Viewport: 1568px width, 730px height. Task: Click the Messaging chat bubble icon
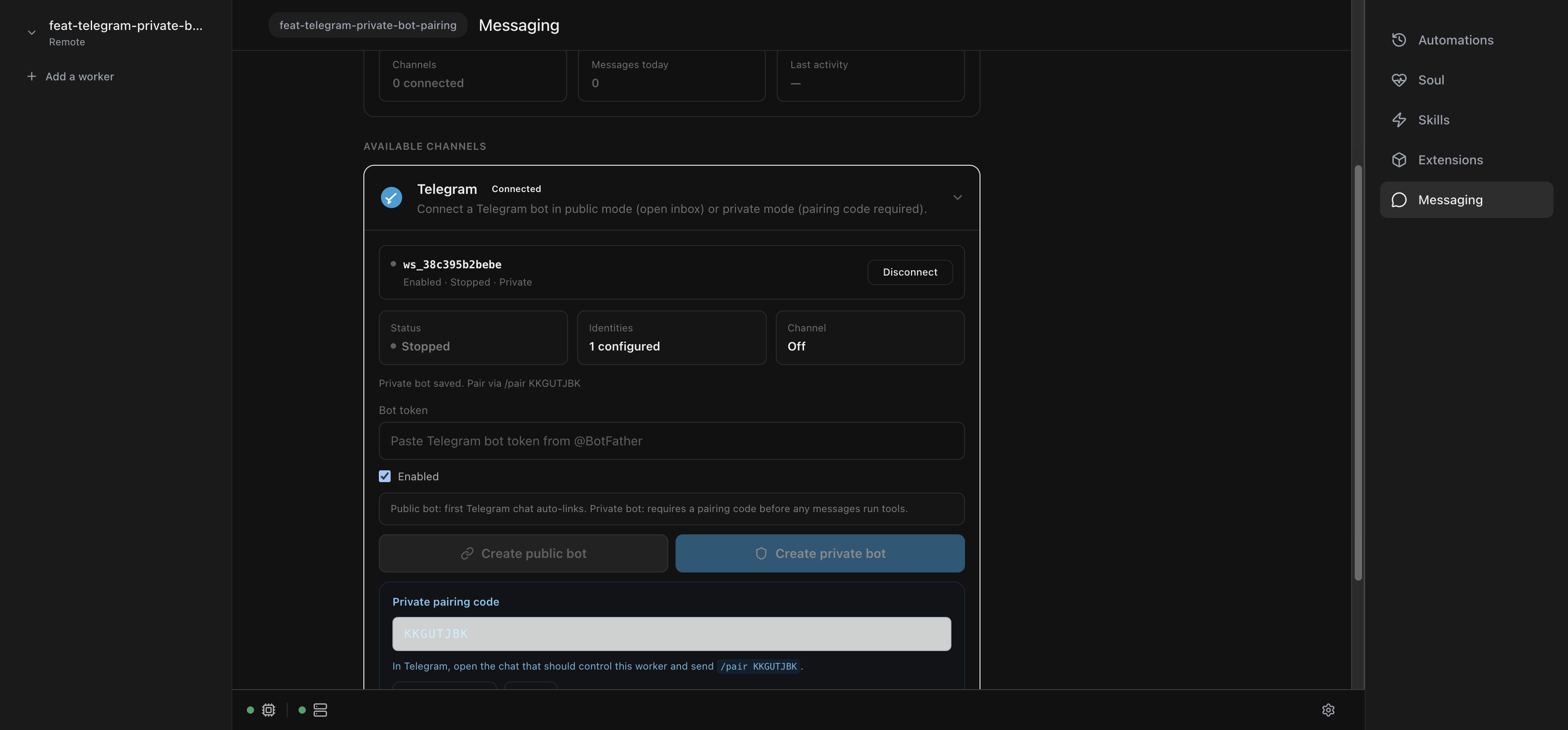point(1399,200)
